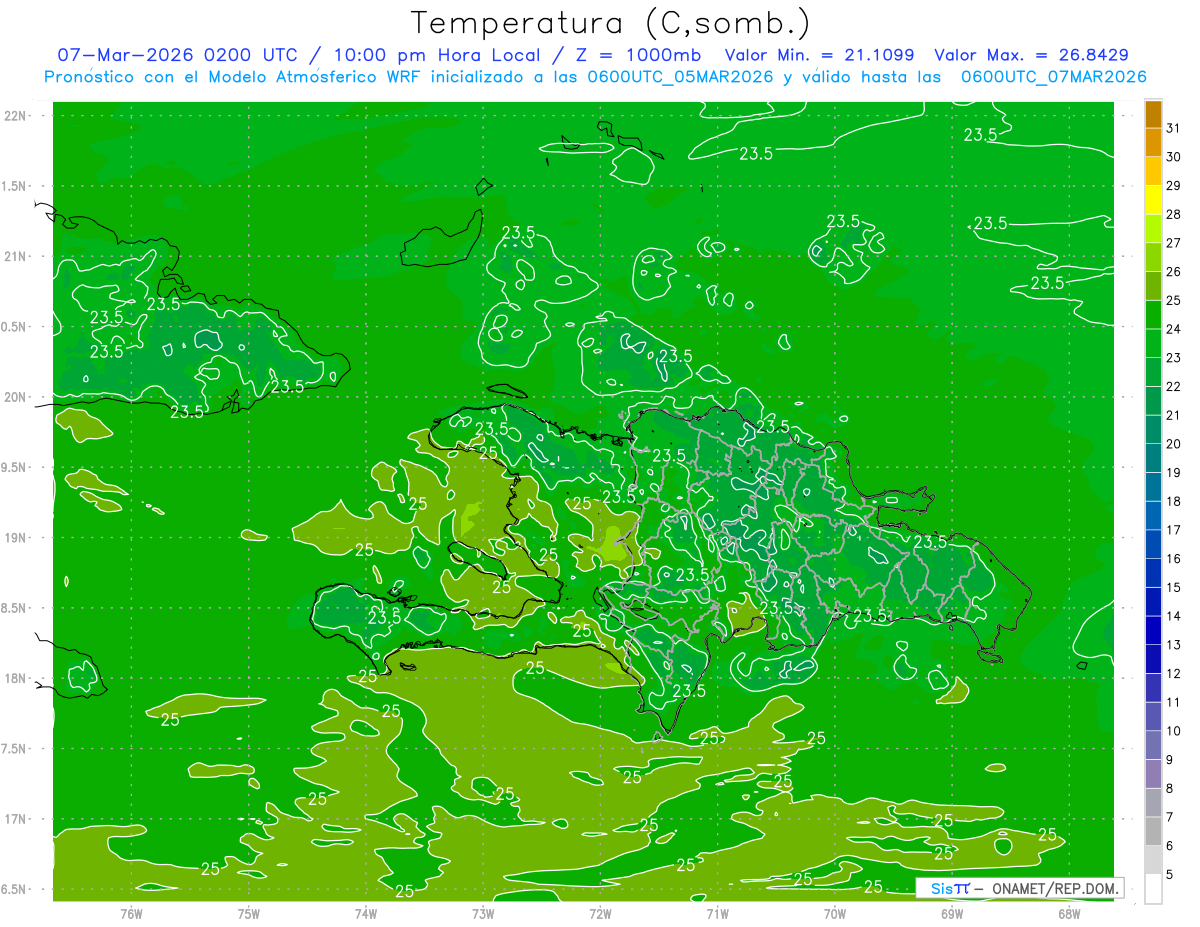Image resolution: width=1200 pixels, height=927 pixels.
Task: Click the 76W longitude axis label
Action: [131, 914]
